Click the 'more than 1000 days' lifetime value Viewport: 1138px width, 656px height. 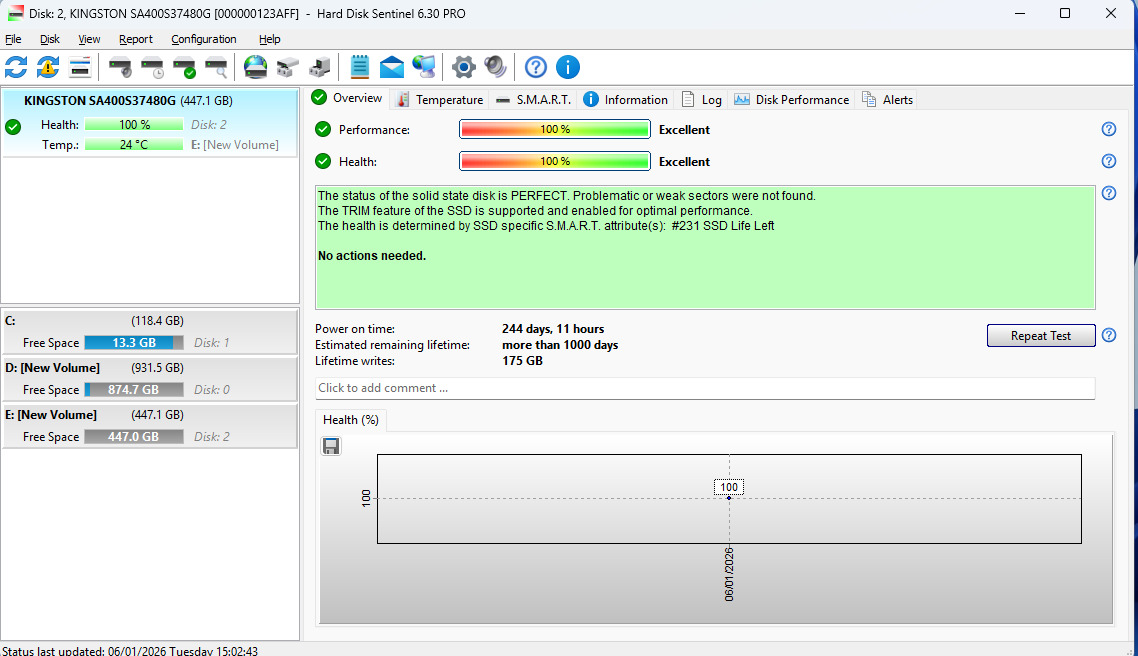[x=560, y=345]
